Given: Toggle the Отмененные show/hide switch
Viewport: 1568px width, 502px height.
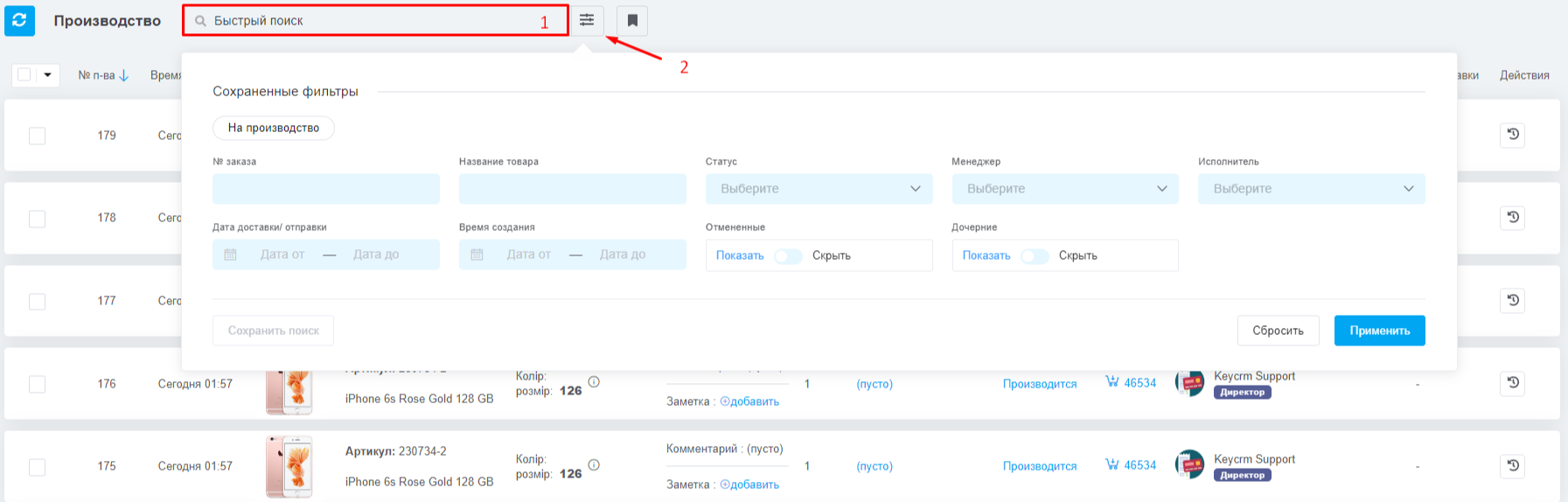Looking at the screenshot, I should 788,256.
